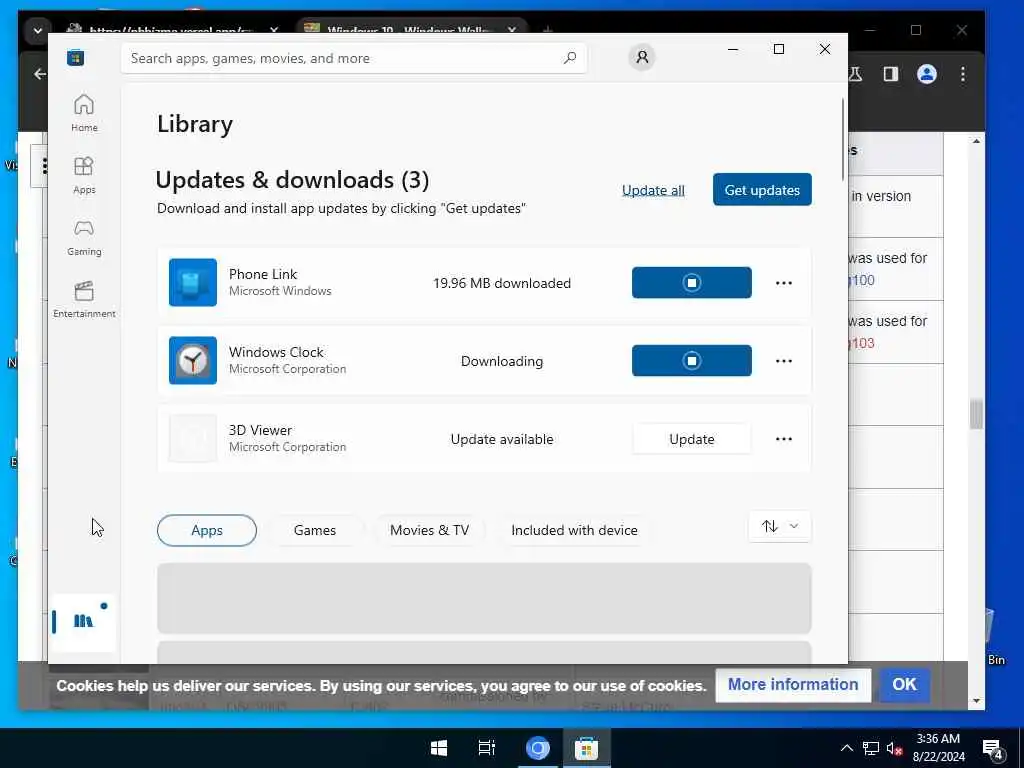This screenshot has width=1024, height=768.
Task: Click the Microsoft Store logo icon
Action: 76,58
